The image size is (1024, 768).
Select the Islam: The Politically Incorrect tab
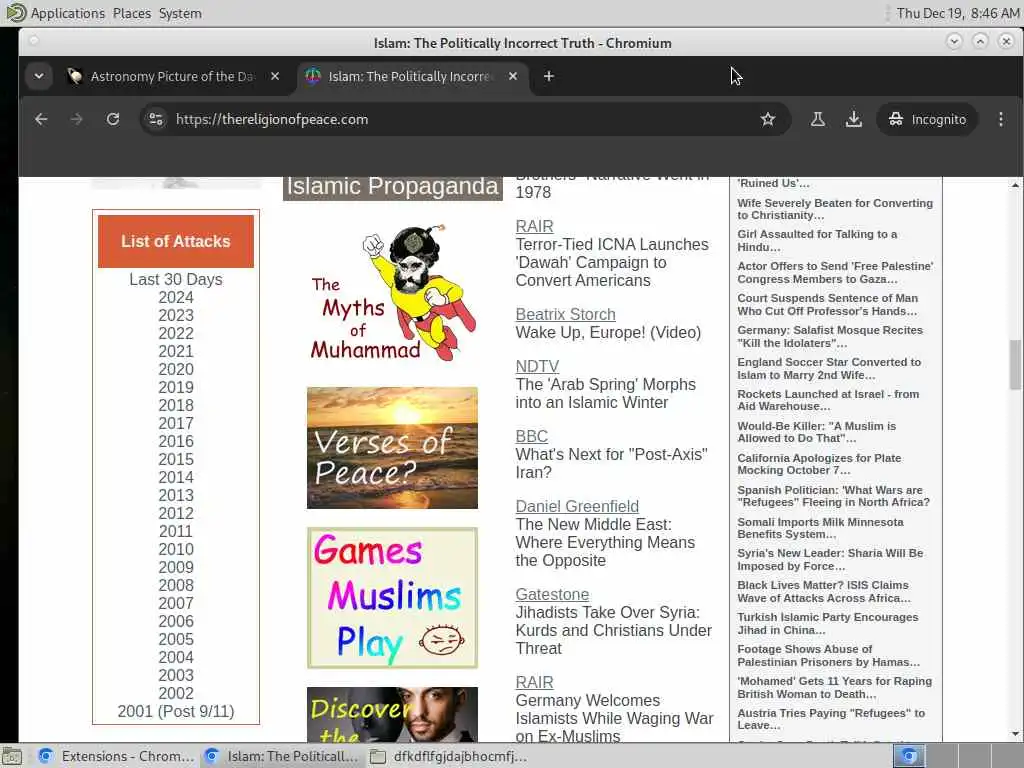tap(412, 76)
